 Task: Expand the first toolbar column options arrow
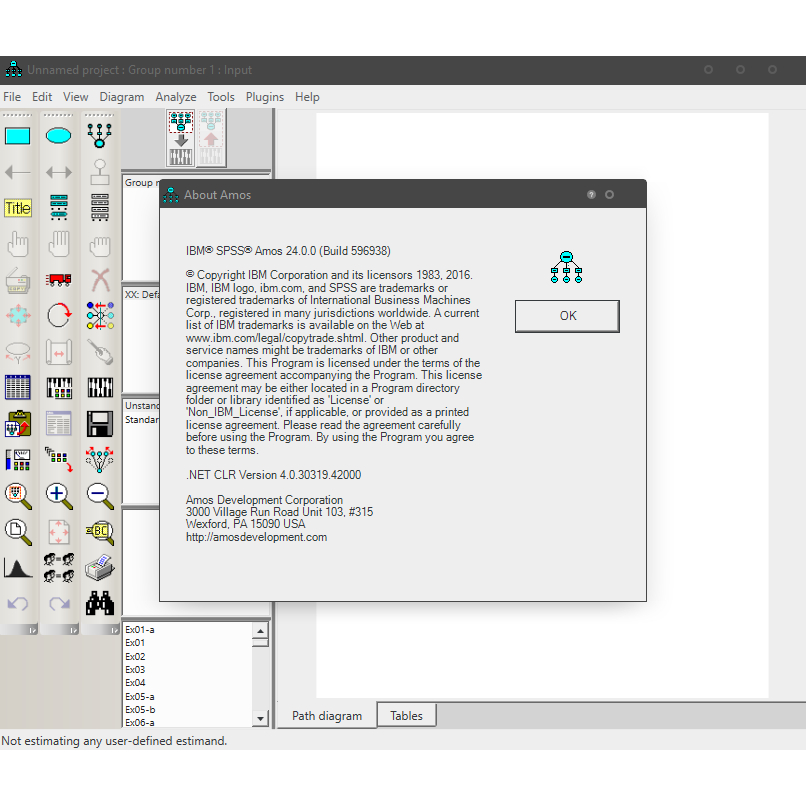[31, 630]
